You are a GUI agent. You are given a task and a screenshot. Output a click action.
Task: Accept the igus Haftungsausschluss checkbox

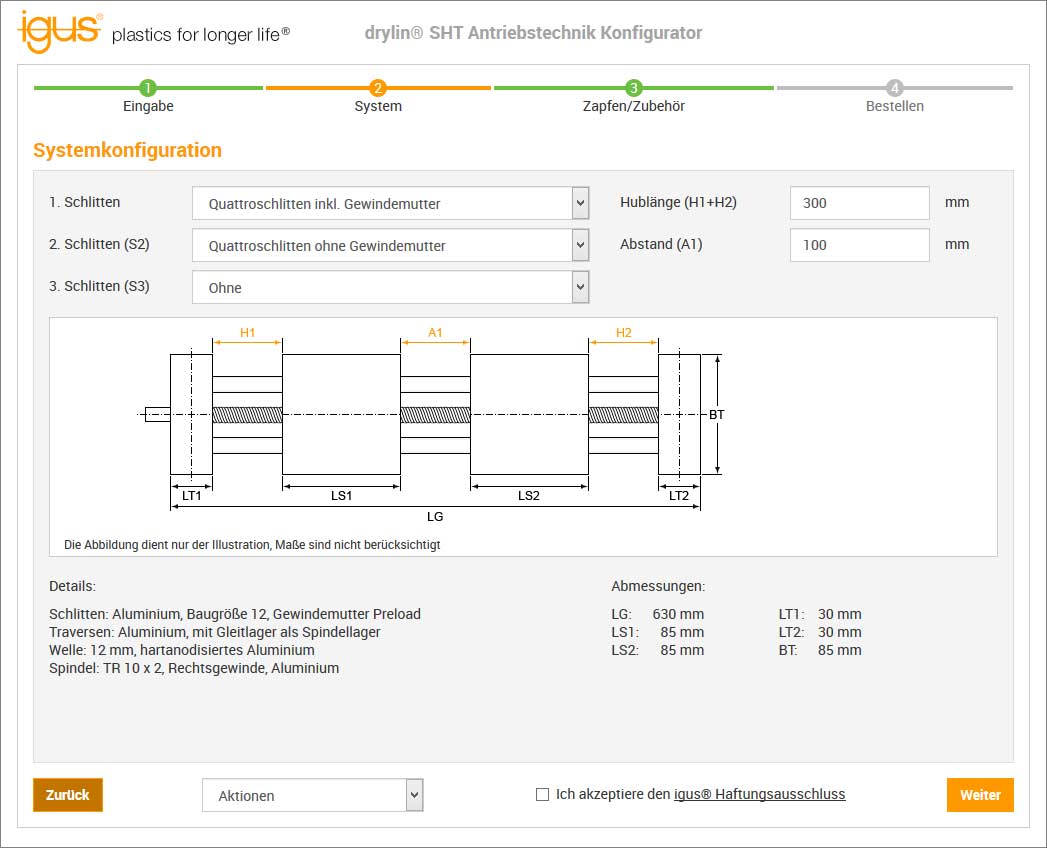(x=542, y=795)
